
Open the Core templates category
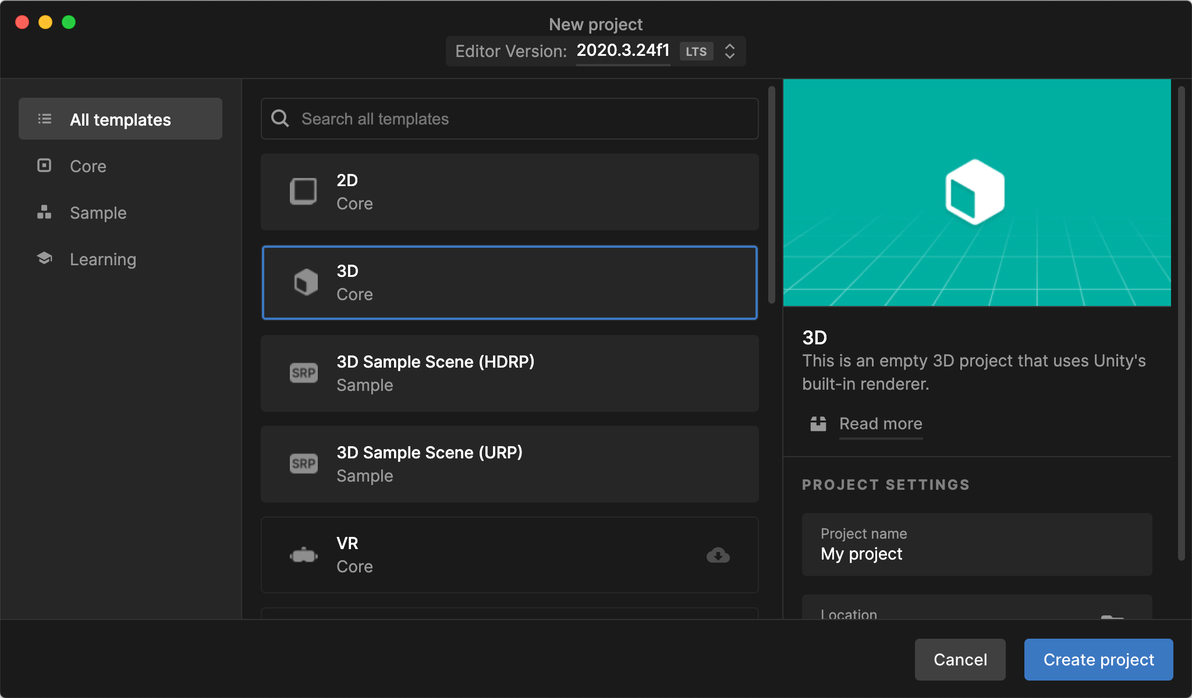point(120,166)
